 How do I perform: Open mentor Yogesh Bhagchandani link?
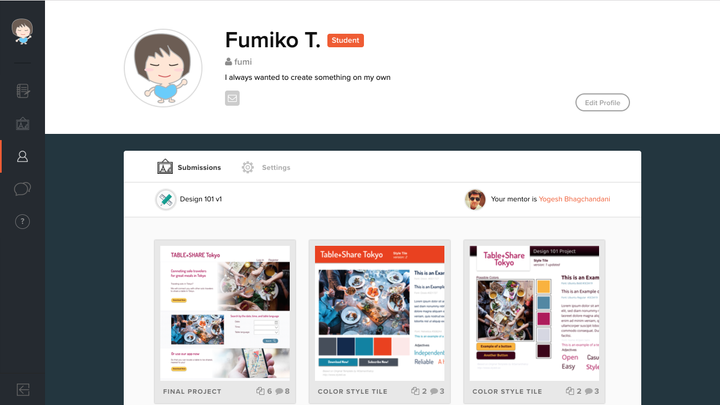coord(574,199)
